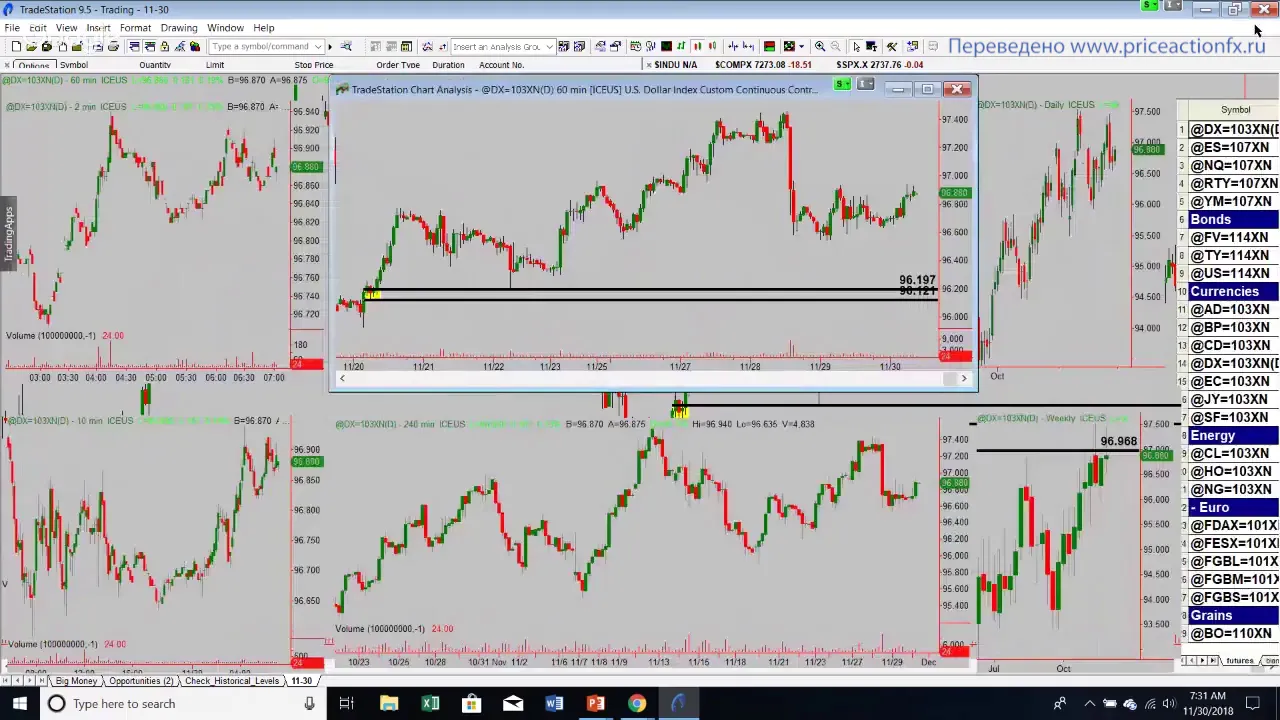
Task: Switch to the Big Money workspace tab
Action: [x=76, y=681]
